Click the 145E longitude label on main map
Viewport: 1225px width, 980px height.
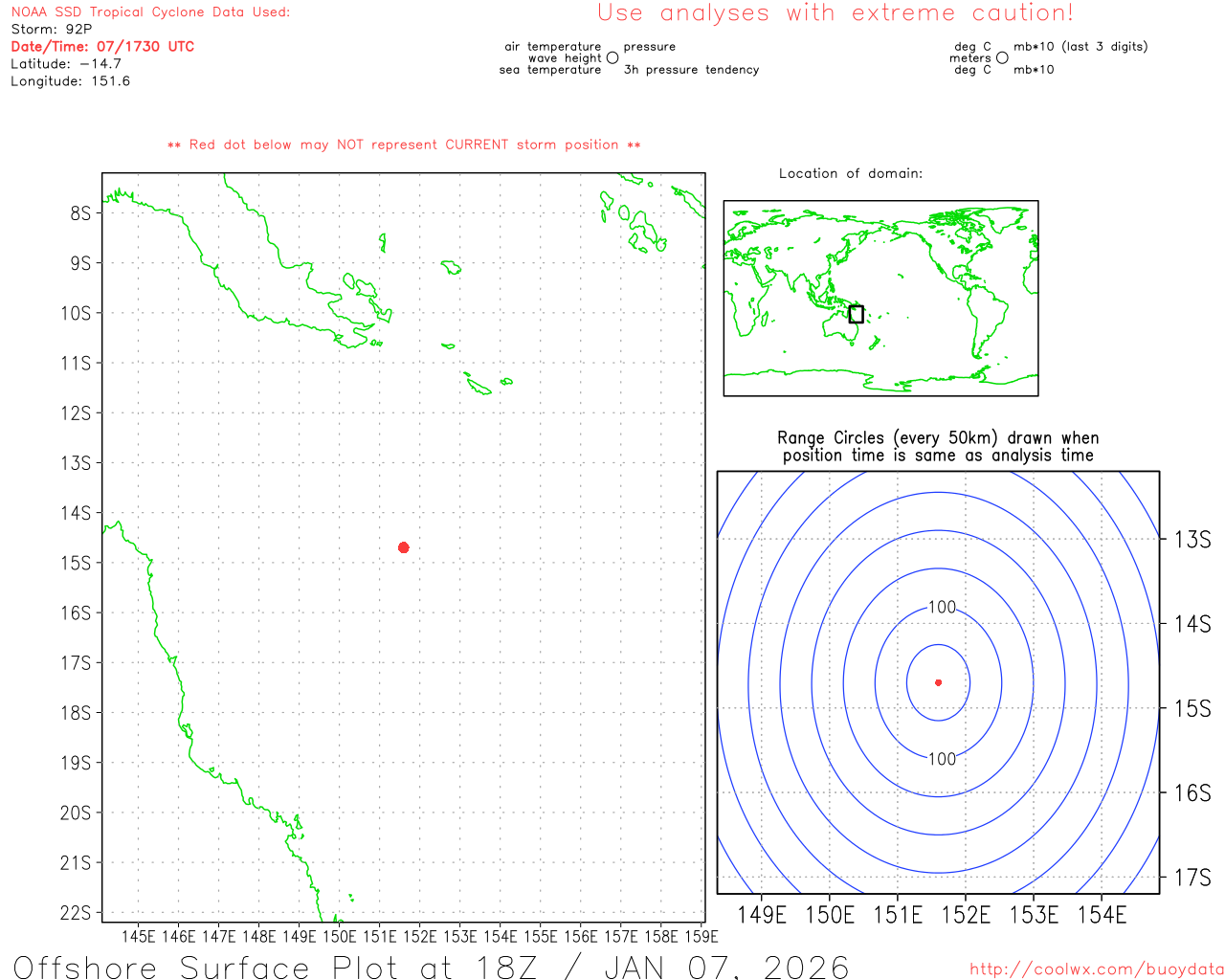138,936
